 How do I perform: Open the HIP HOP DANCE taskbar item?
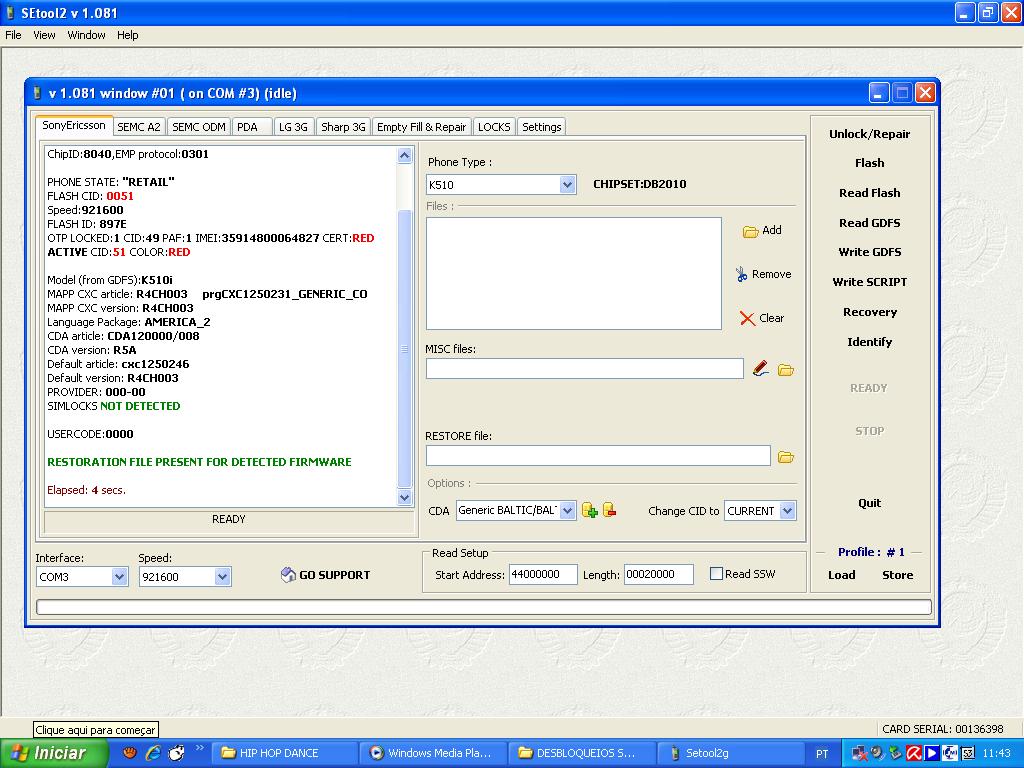click(283, 753)
